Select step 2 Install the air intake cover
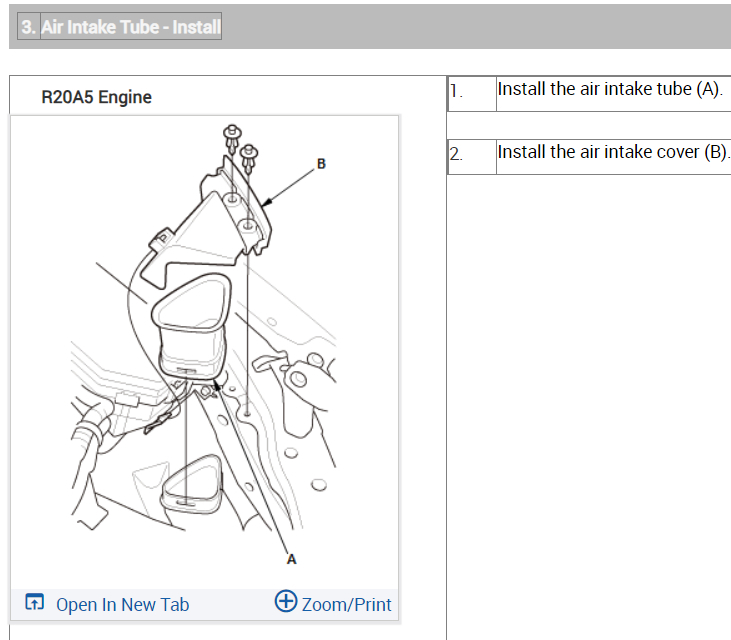The image size is (731, 640). [613, 151]
